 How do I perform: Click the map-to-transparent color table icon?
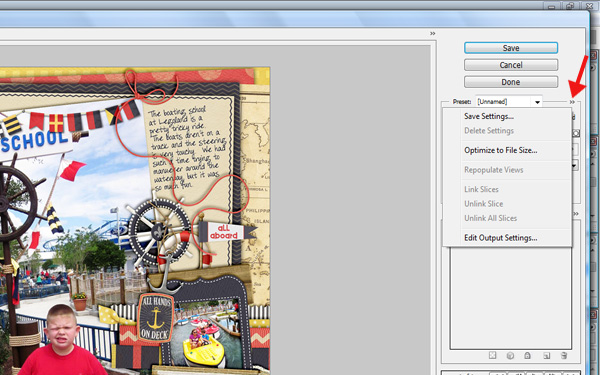pyautogui.click(x=492, y=355)
